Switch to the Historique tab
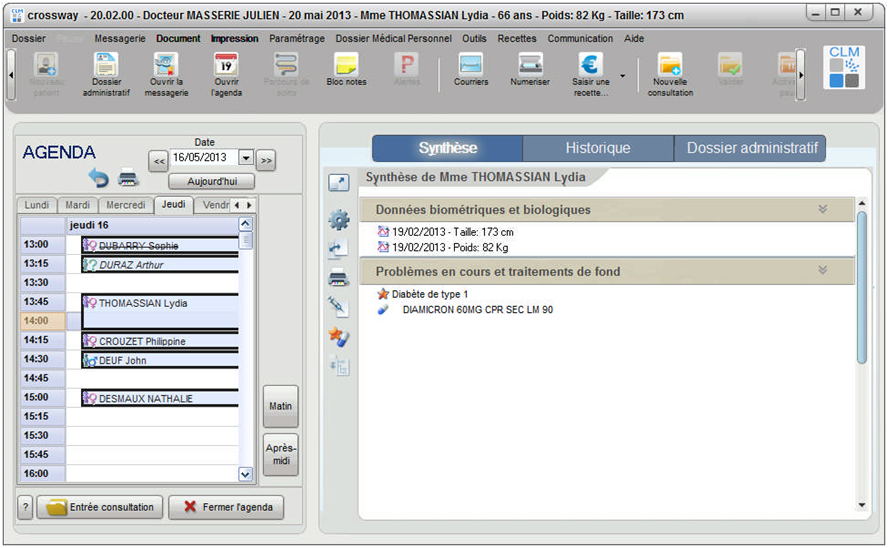 click(x=597, y=148)
